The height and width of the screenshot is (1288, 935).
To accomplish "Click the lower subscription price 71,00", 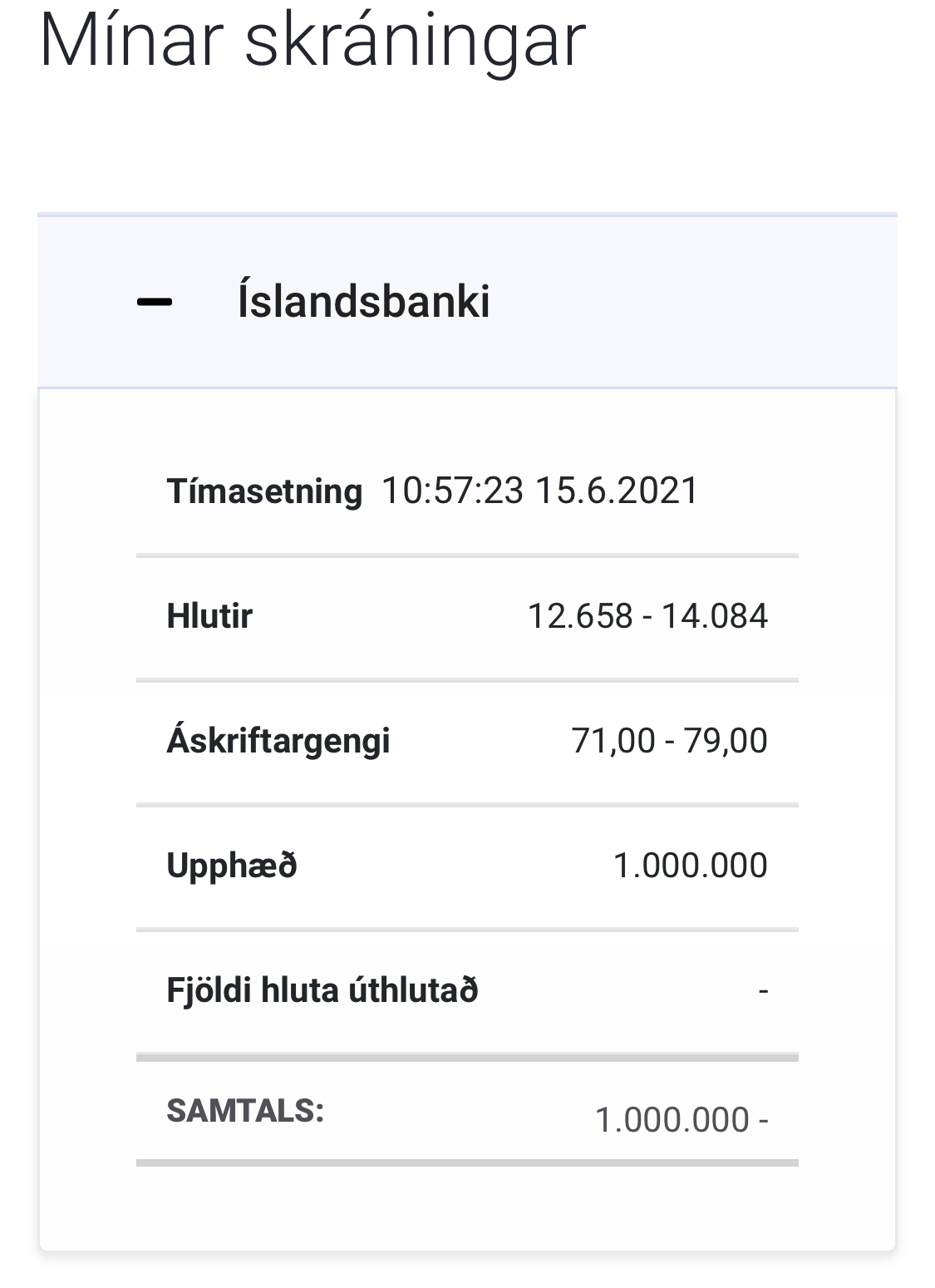I will [613, 740].
